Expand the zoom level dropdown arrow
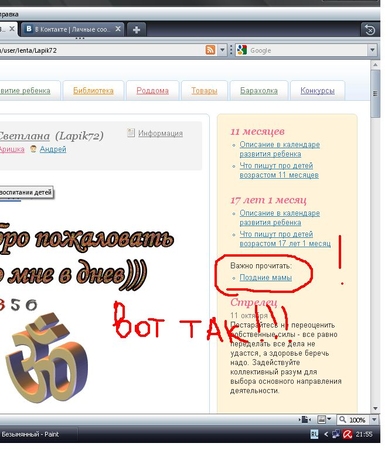The image size is (388, 450). pyautogui.click(x=374, y=420)
